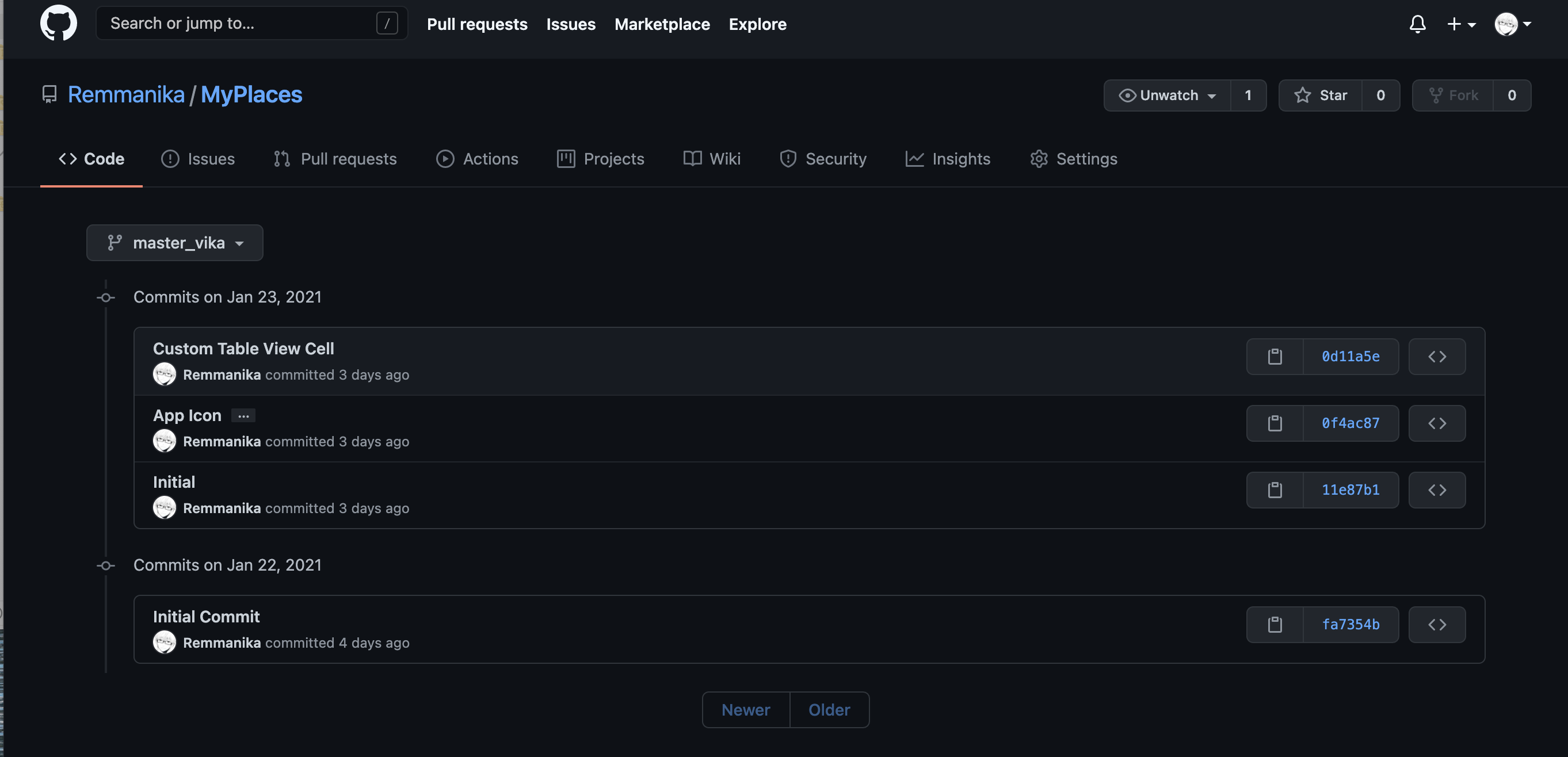The width and height of the screenshot is (1568, 757).
Task: Open the Security tab
Action: click(822, 159)
